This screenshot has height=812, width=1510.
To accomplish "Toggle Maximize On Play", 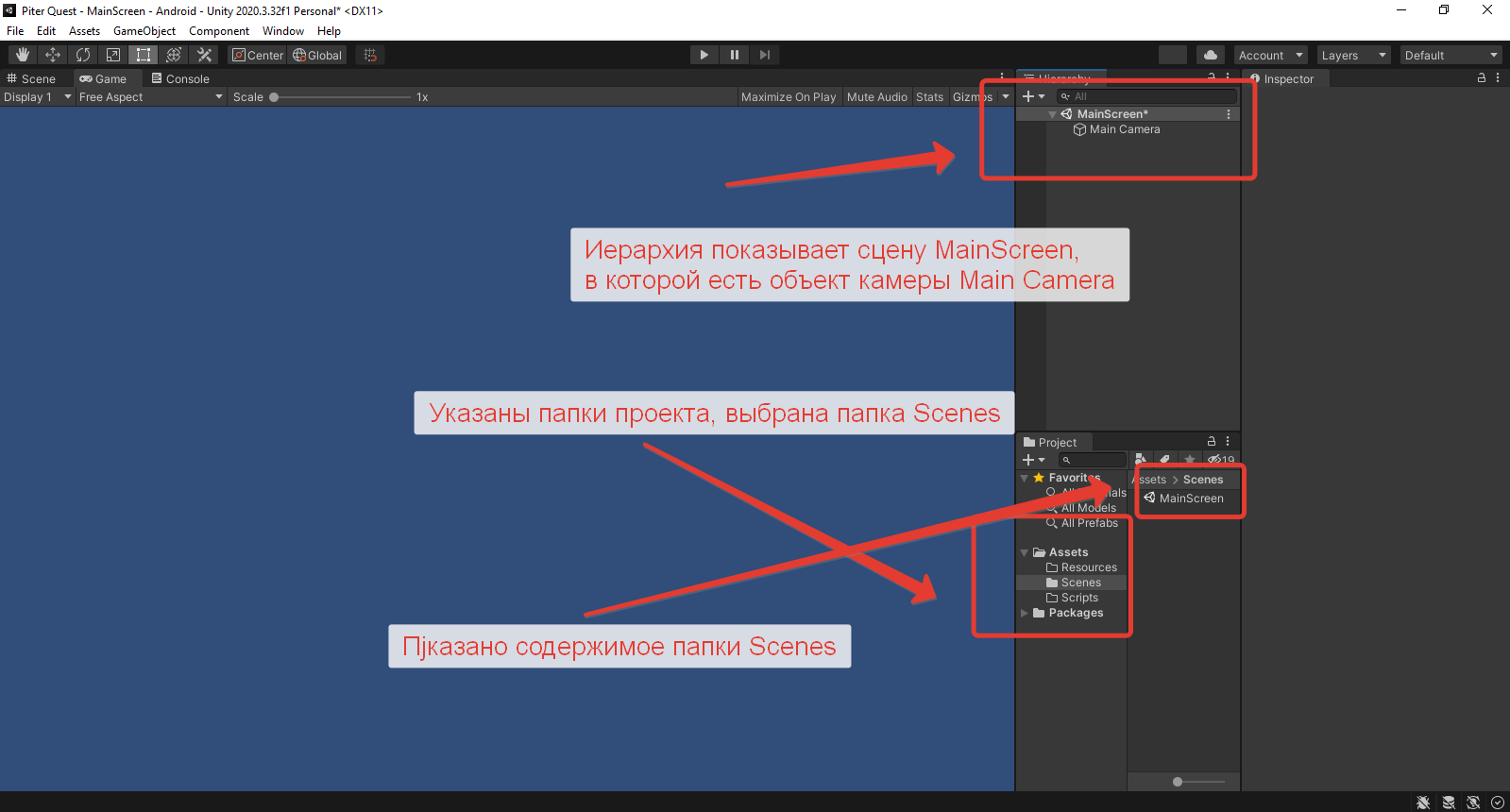I will [789, 96].
